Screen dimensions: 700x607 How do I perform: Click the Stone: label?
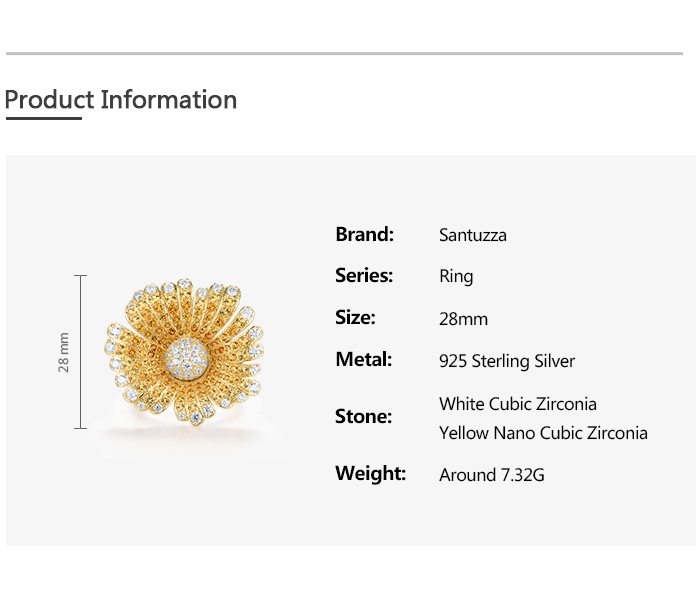pos(364,416)
